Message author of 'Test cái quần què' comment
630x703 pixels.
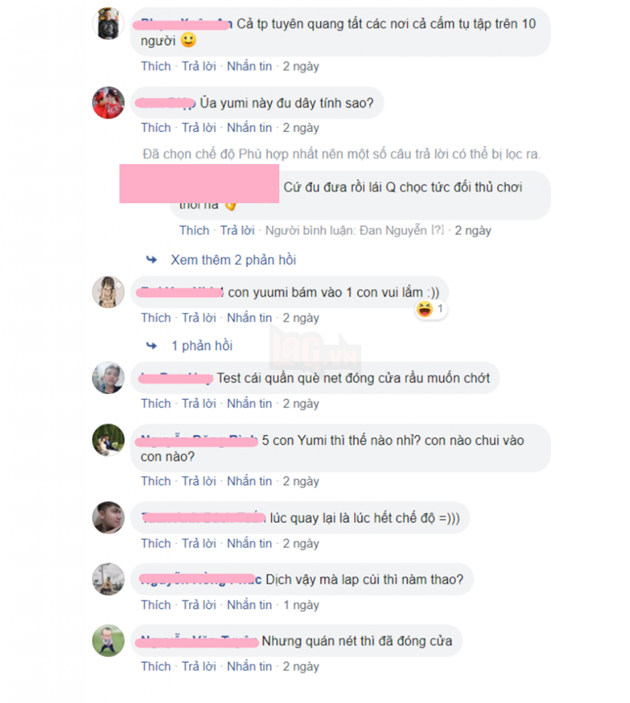tap(249, 404)
